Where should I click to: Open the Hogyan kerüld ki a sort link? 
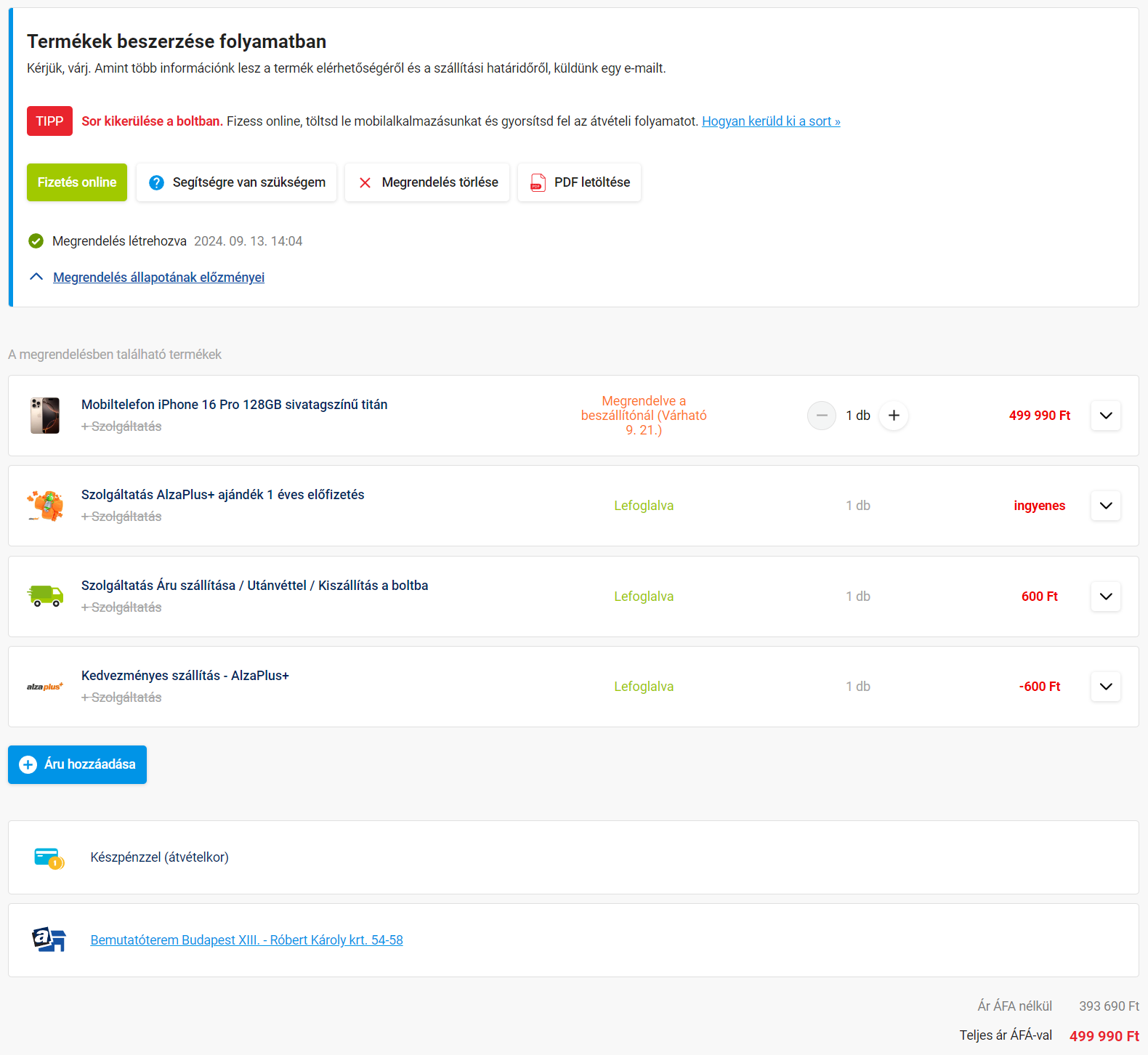coord(771,121)
